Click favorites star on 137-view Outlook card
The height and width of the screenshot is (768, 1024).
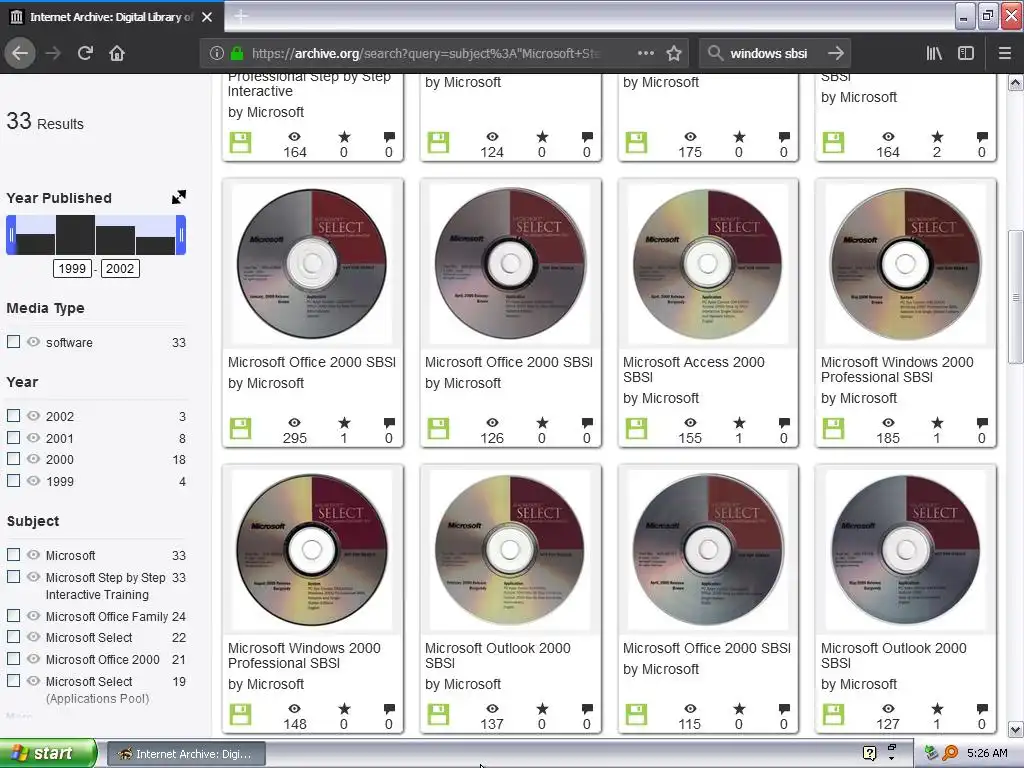tap(542, 709)
